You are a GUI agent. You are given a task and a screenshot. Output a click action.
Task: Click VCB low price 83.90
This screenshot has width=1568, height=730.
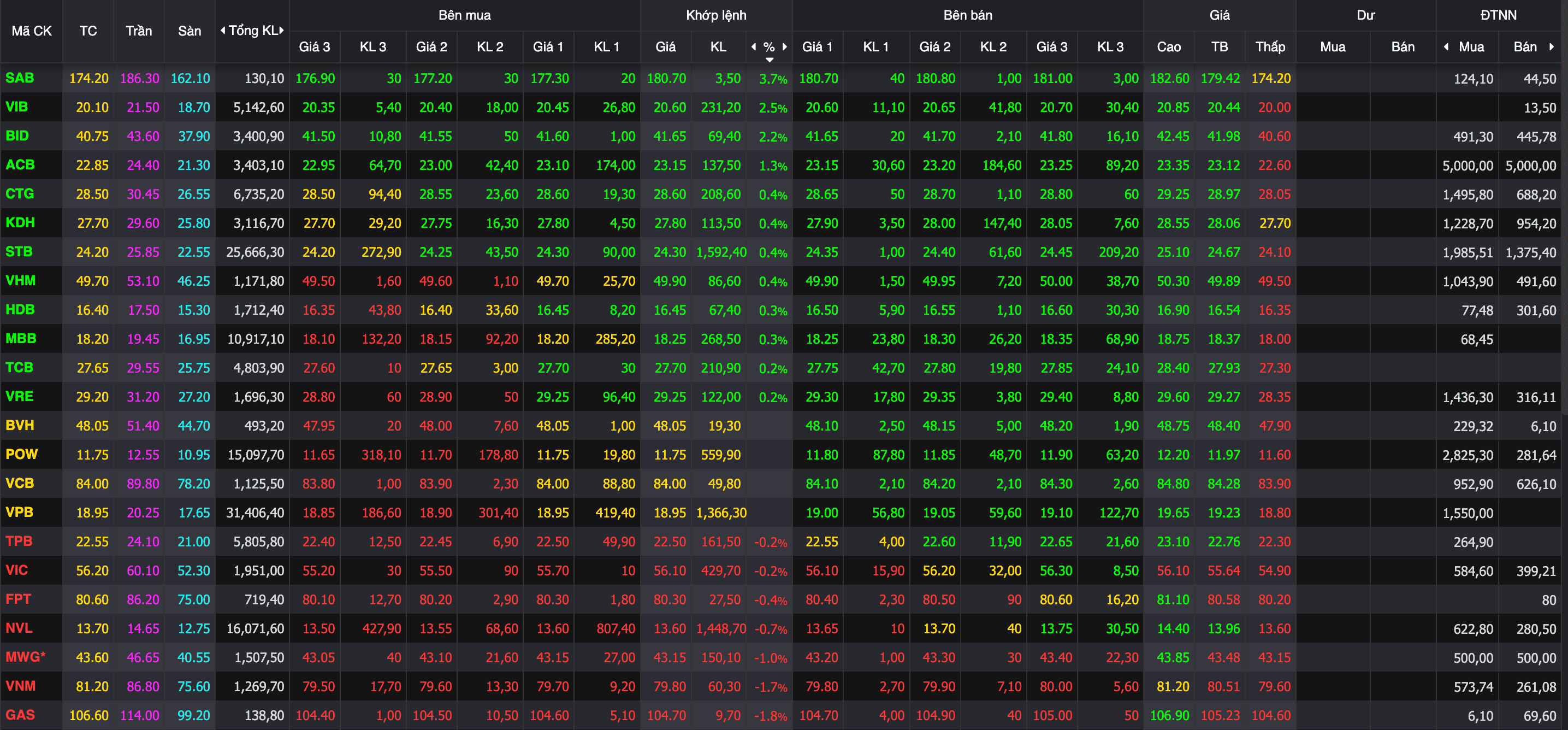[x=1274, y=484]
